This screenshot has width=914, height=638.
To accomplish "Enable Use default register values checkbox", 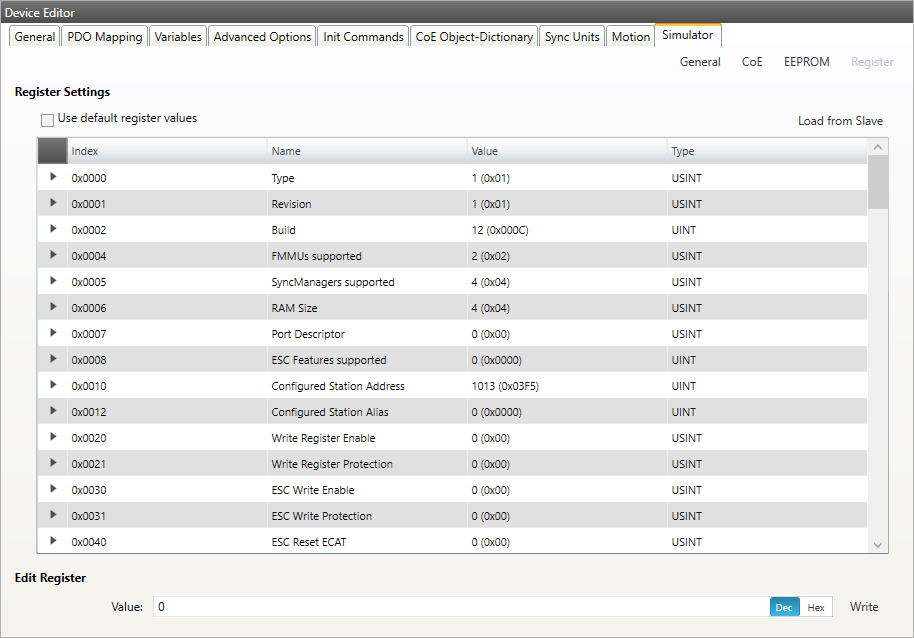I will (47, 119).
